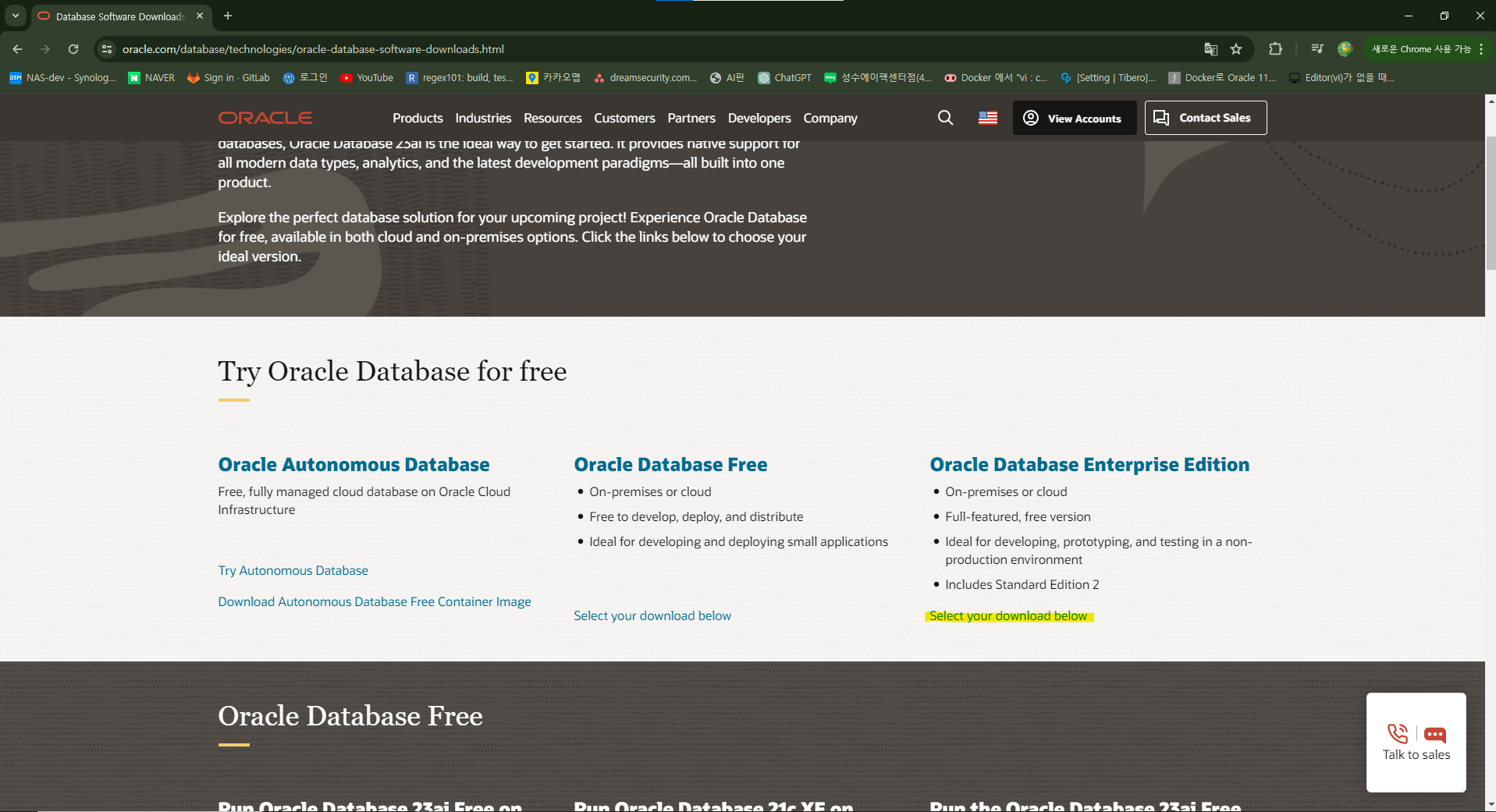Click the Oracle logo
1496x812 pixels.
[x=265, y=118]
